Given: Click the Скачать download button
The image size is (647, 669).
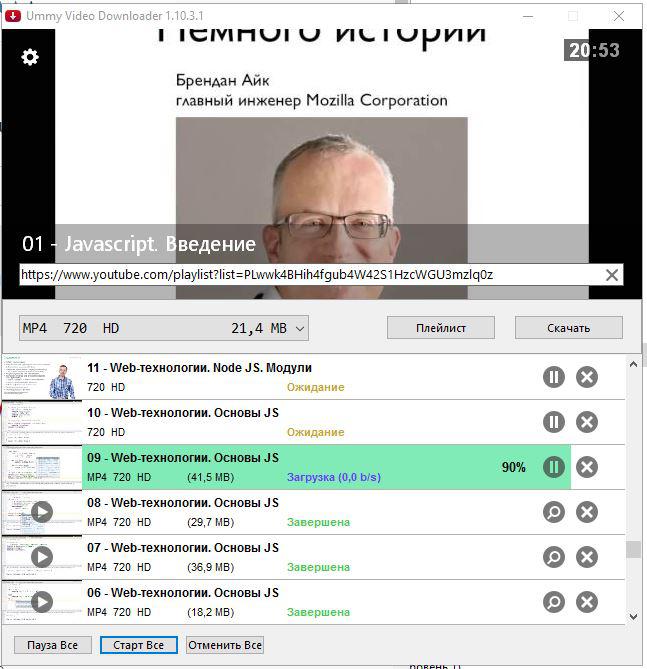Looking at the screenshot, I should tap(568, 328).
